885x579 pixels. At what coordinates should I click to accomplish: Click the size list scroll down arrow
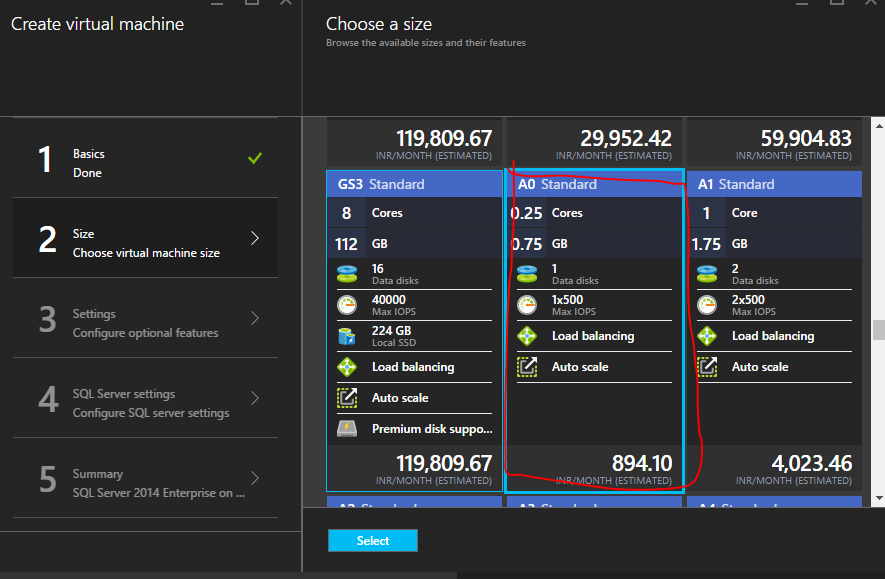(x=879, y=498)
